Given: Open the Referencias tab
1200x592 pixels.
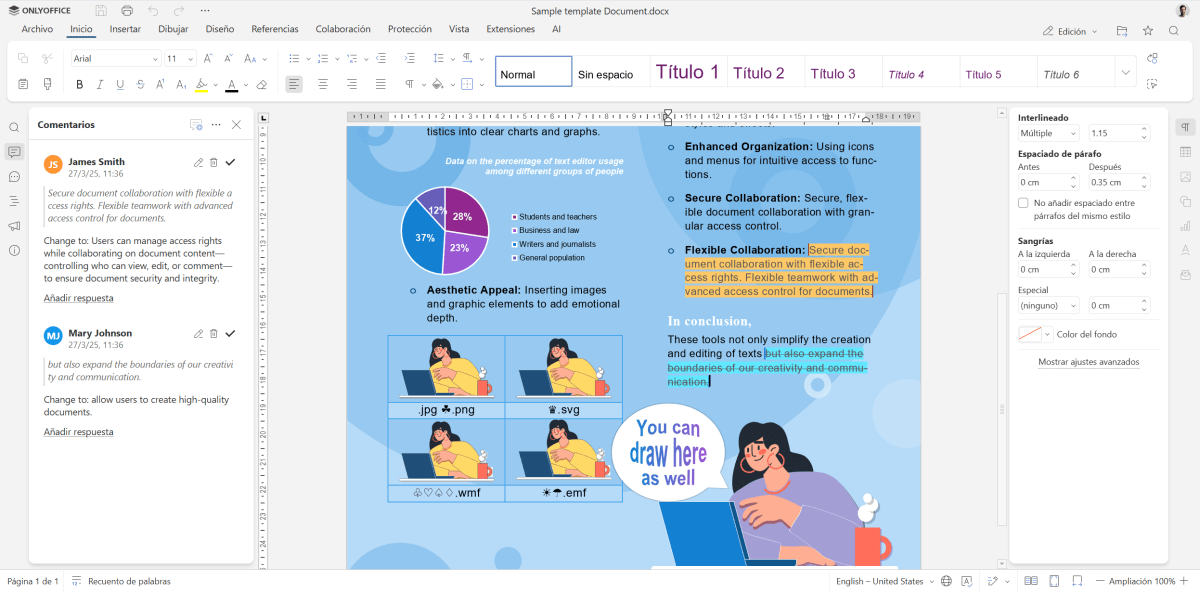Looking at the screenshot, I should tap(274, 30).
